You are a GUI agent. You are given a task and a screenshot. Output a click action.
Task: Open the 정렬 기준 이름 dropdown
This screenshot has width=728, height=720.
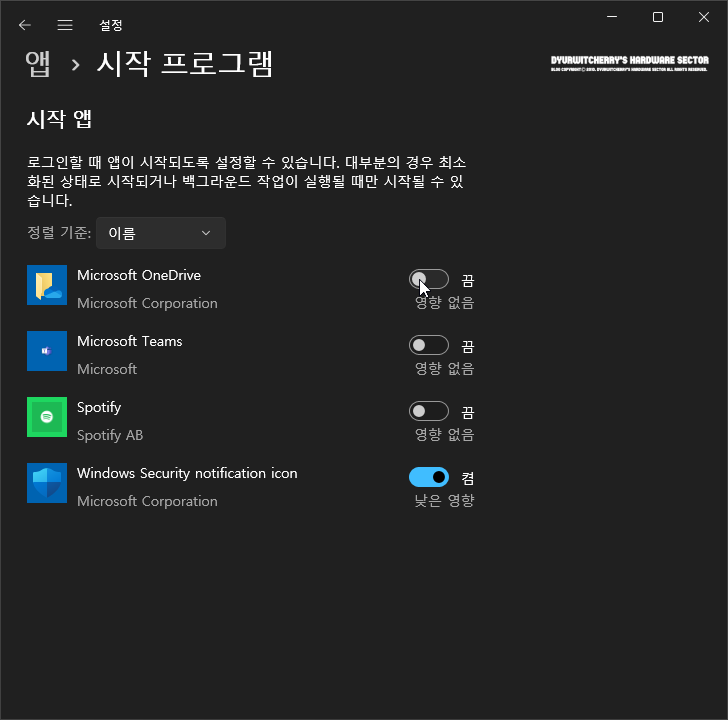click(161, 233)
